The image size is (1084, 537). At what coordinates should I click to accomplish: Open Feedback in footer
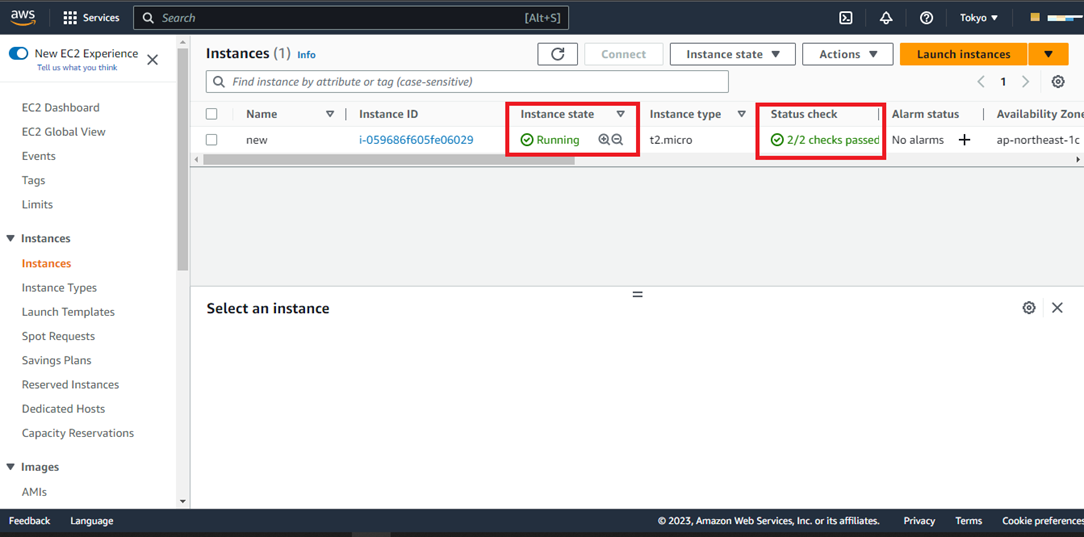[30, 520]
